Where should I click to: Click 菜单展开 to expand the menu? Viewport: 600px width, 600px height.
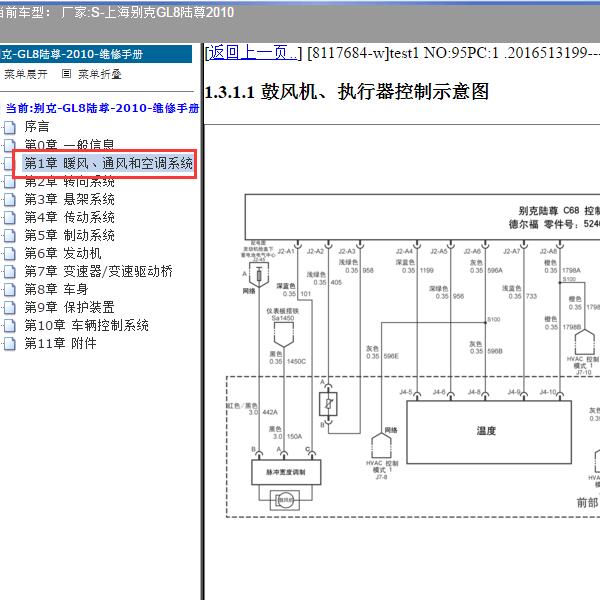[x=26, y=74]
